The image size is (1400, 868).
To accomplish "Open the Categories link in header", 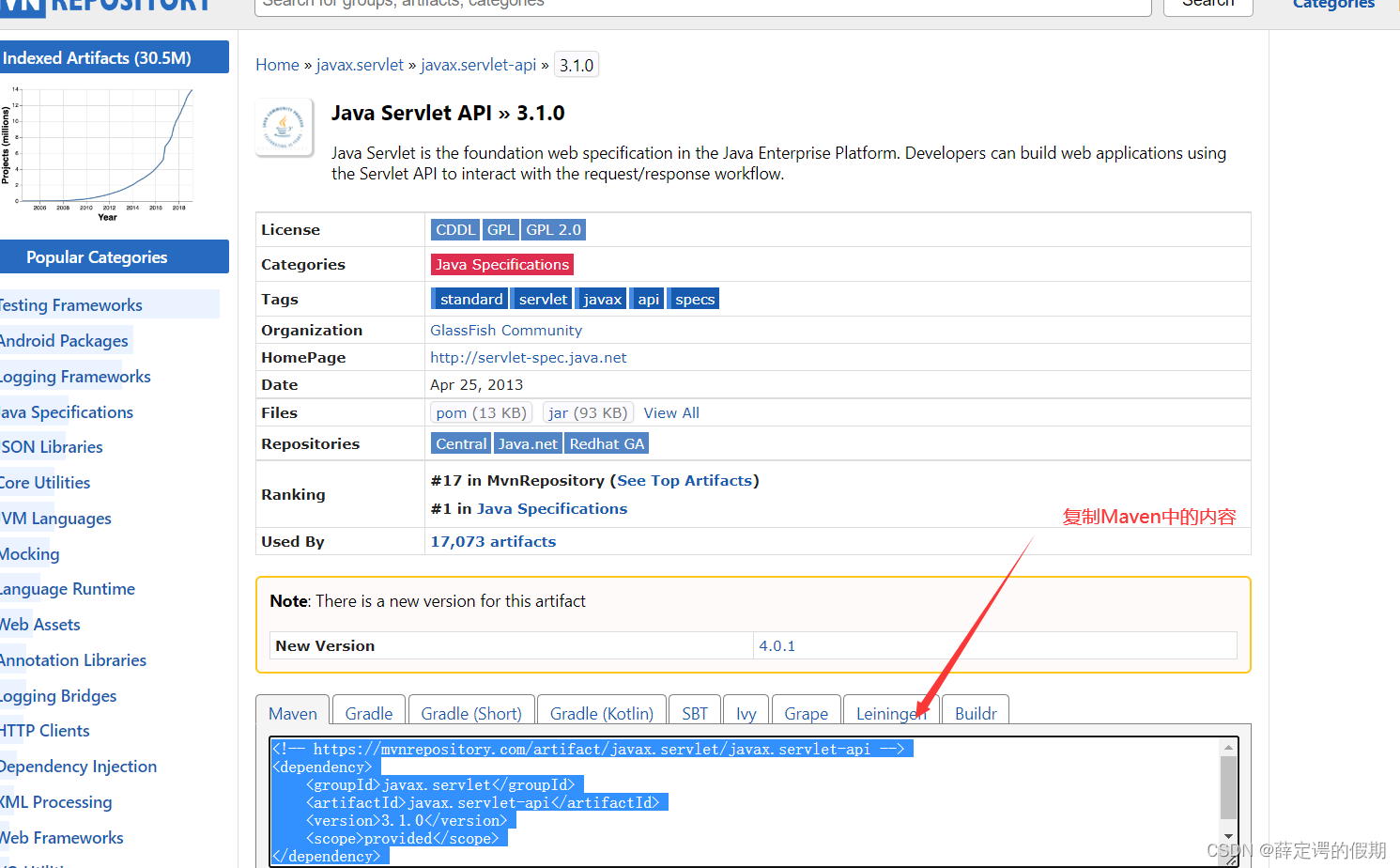I will (x=1333, y=5).
